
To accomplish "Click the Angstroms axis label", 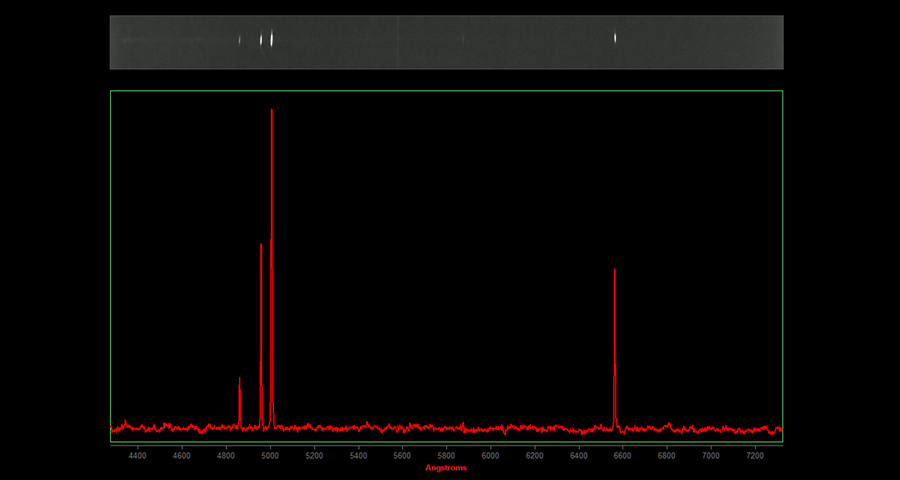I will coord(446,468).
